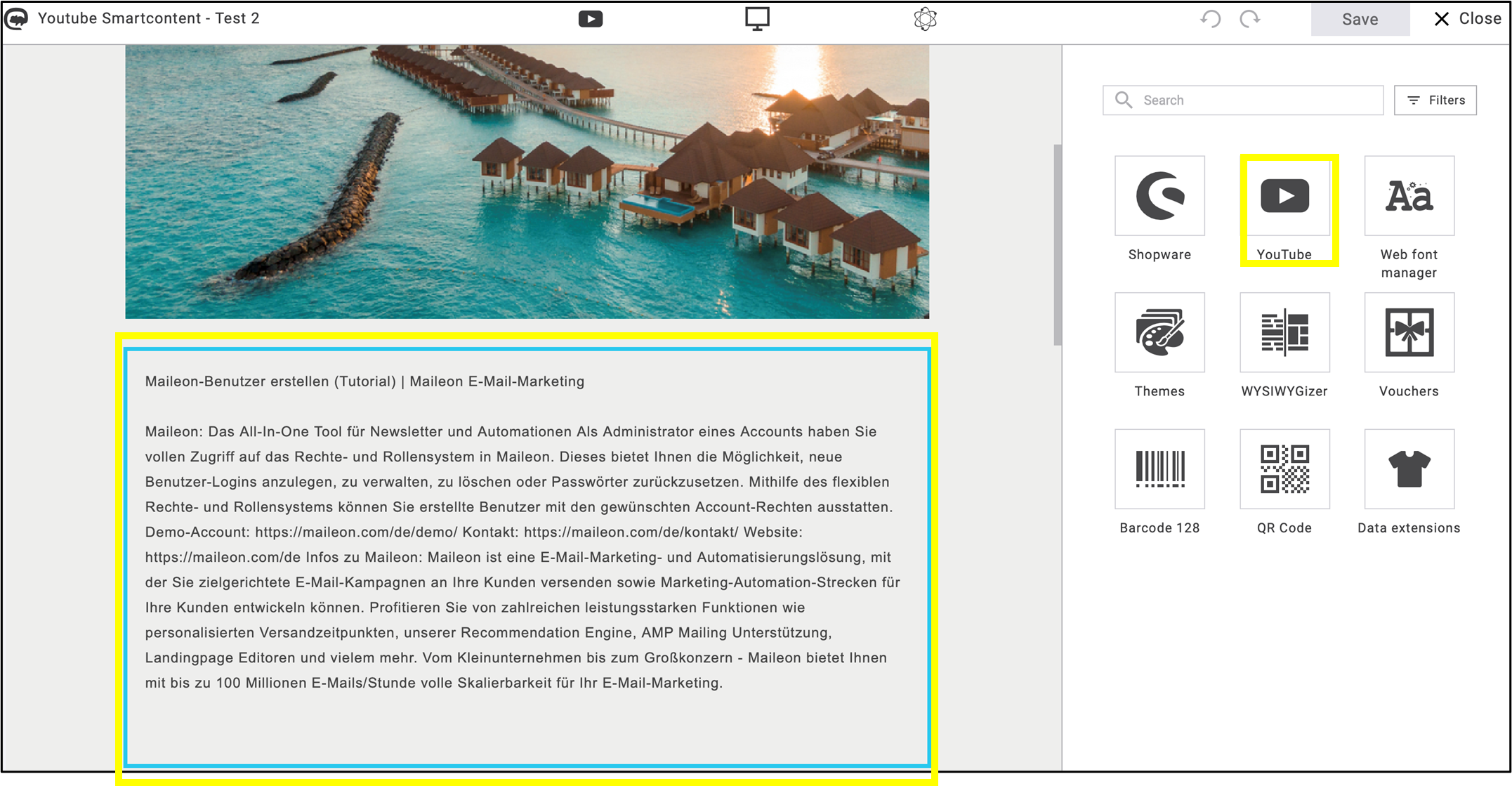Click the 'Web font manager' label

coord(1409,263)
